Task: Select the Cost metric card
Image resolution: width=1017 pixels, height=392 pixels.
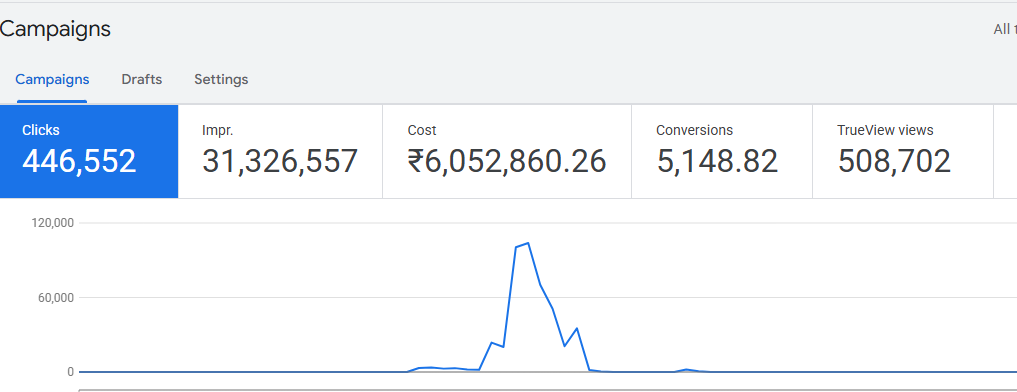Action: (507, 152)
